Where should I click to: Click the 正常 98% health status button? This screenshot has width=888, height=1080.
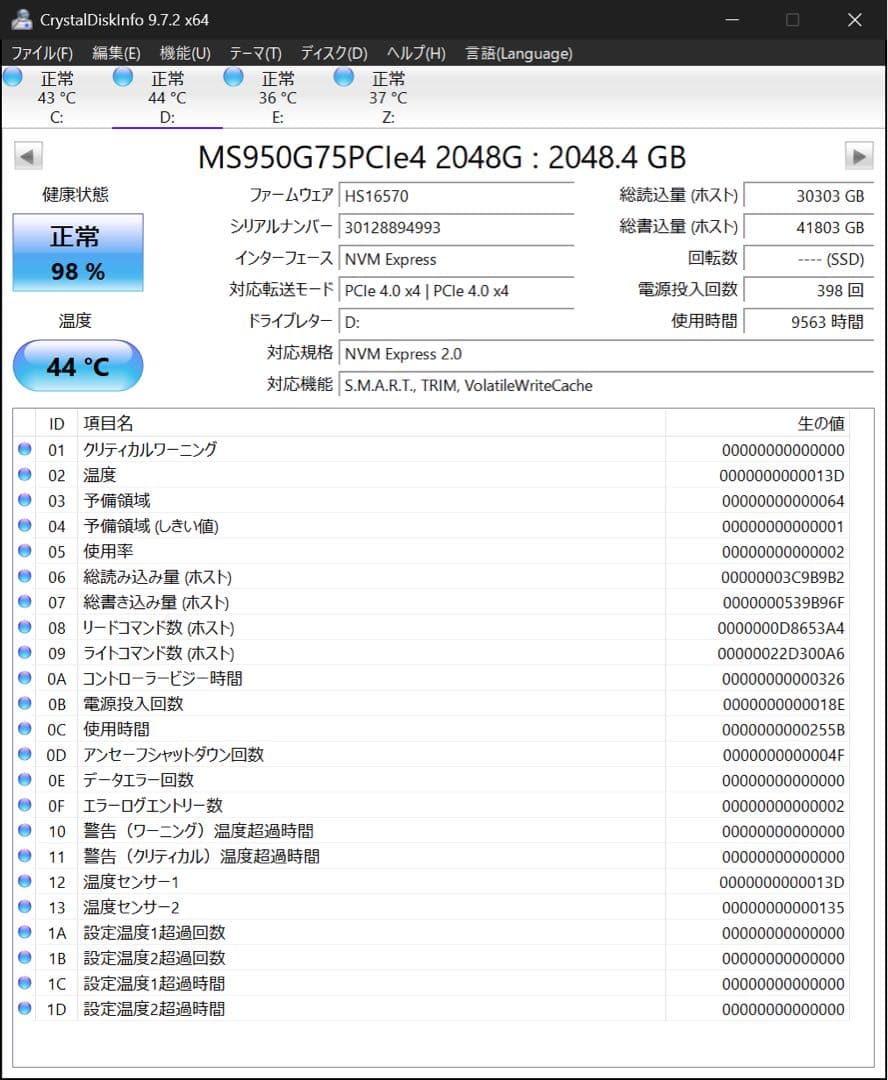(78, 252)
